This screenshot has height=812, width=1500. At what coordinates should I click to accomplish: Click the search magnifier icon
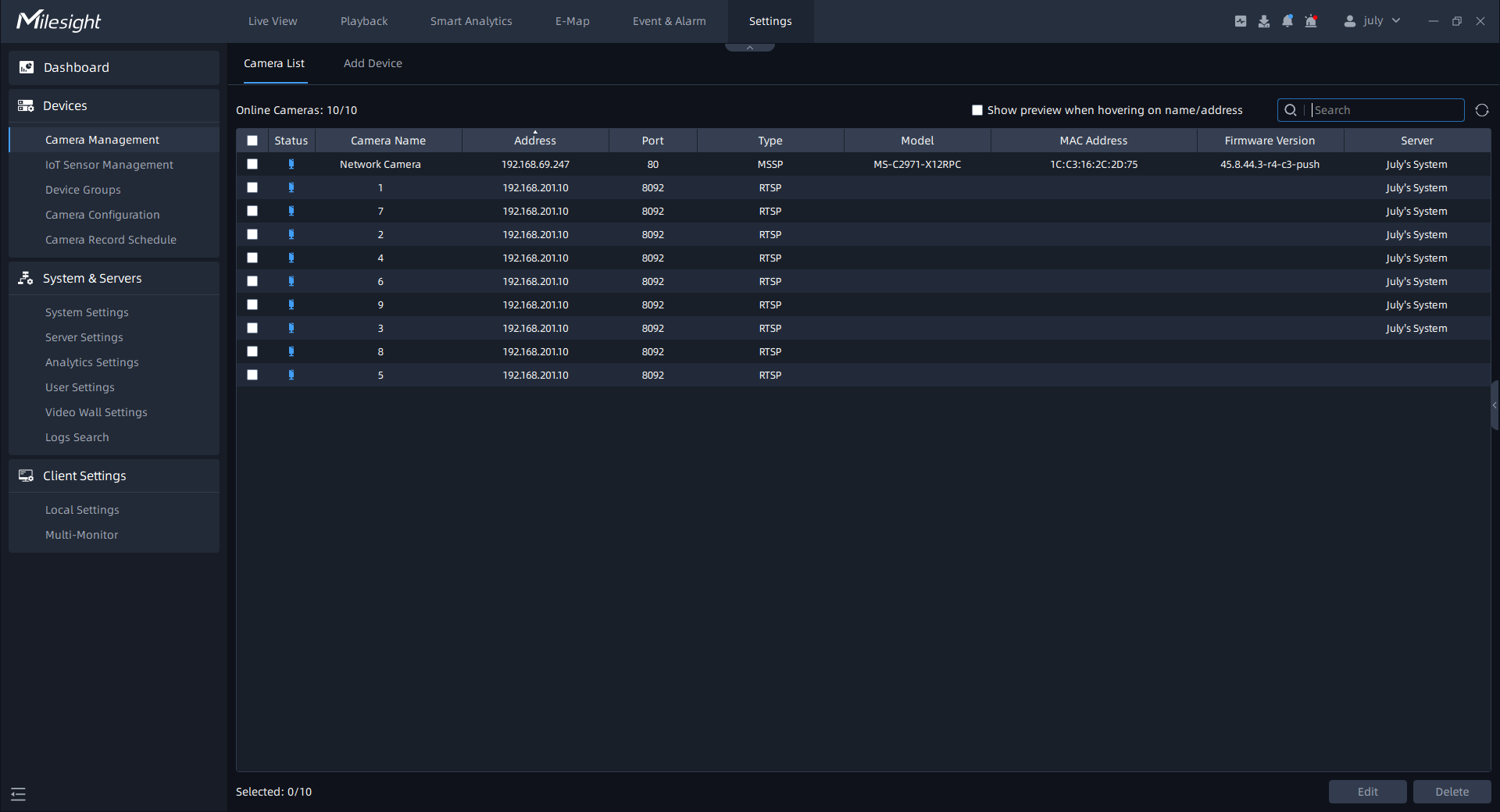(x=1291, y=110)
